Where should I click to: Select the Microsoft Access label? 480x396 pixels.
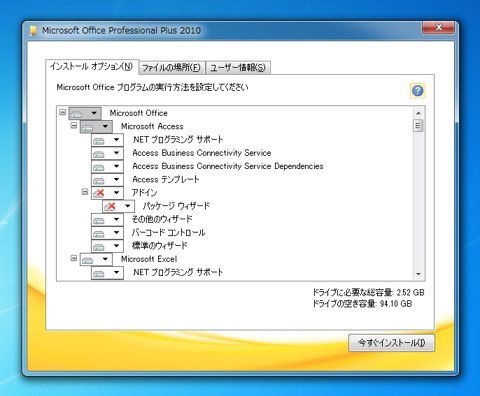(152, 126)
